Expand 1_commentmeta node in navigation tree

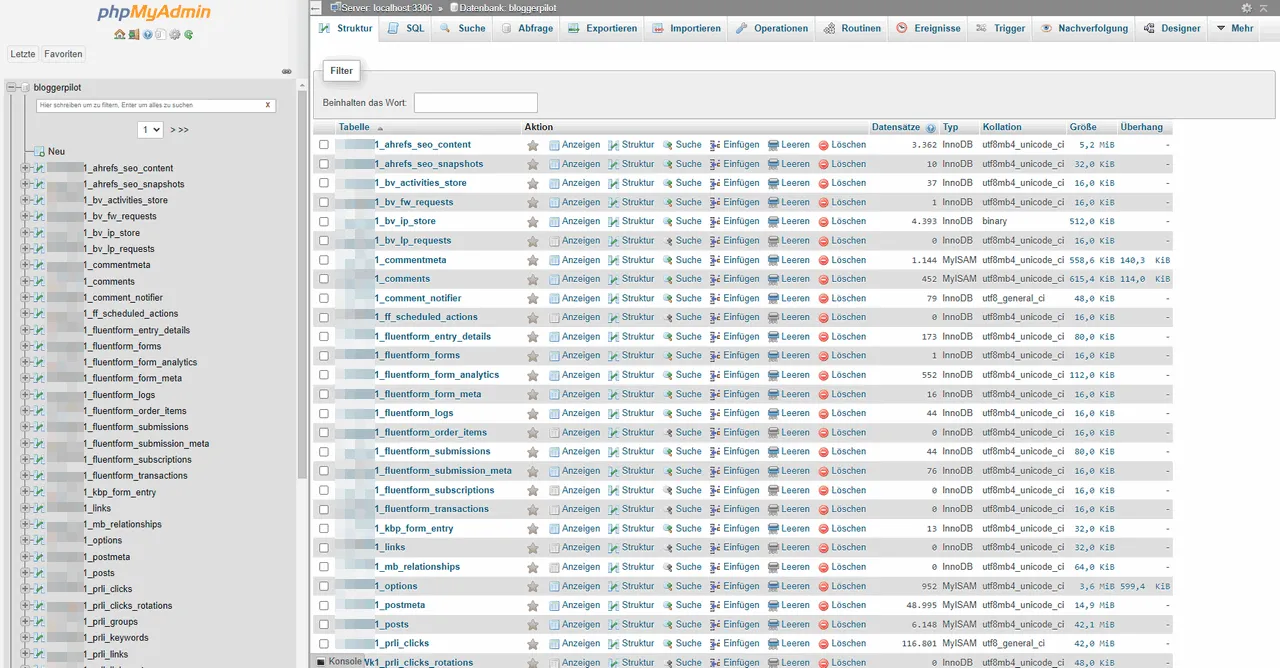(25, 265)
